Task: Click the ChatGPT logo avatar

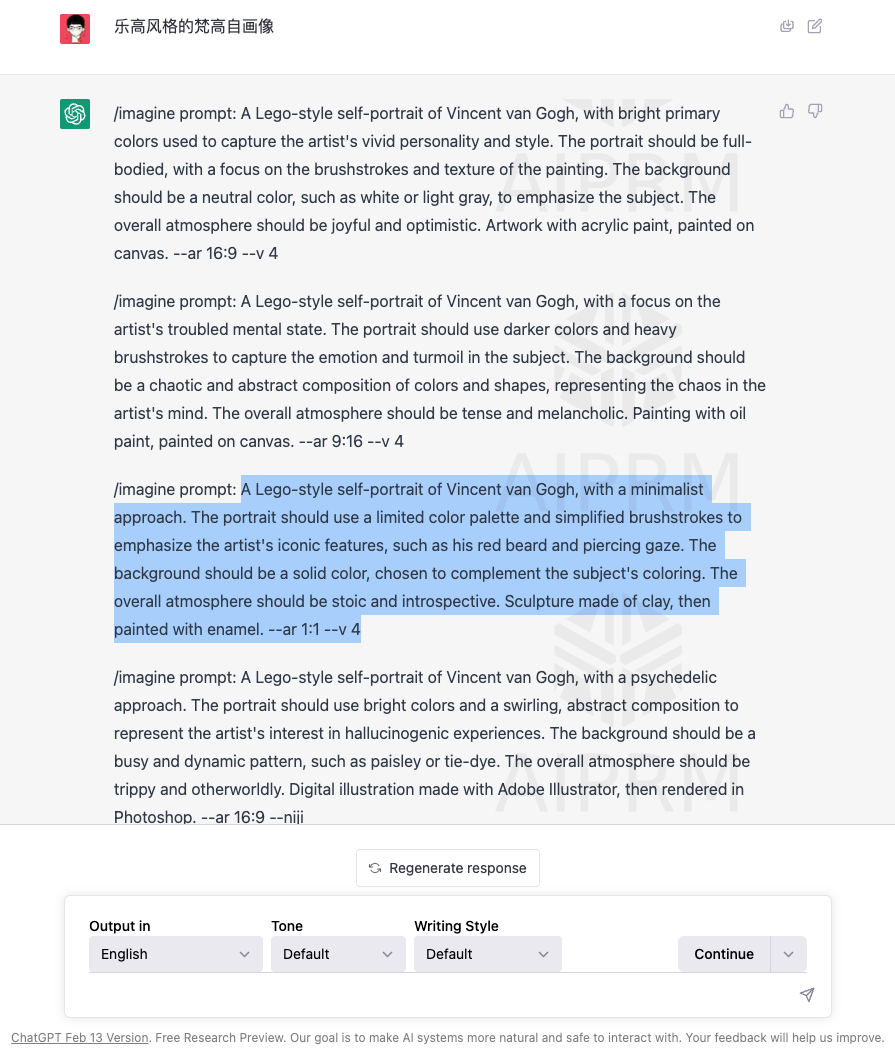Action: tap(75, 114)
